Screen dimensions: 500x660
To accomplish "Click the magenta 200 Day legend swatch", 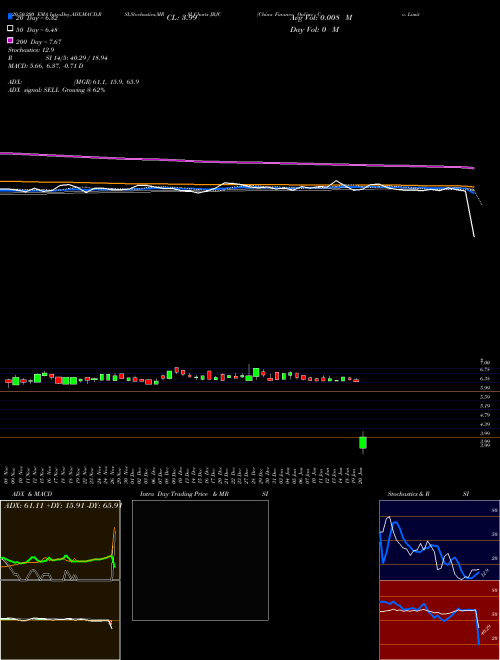I will 10,40.
